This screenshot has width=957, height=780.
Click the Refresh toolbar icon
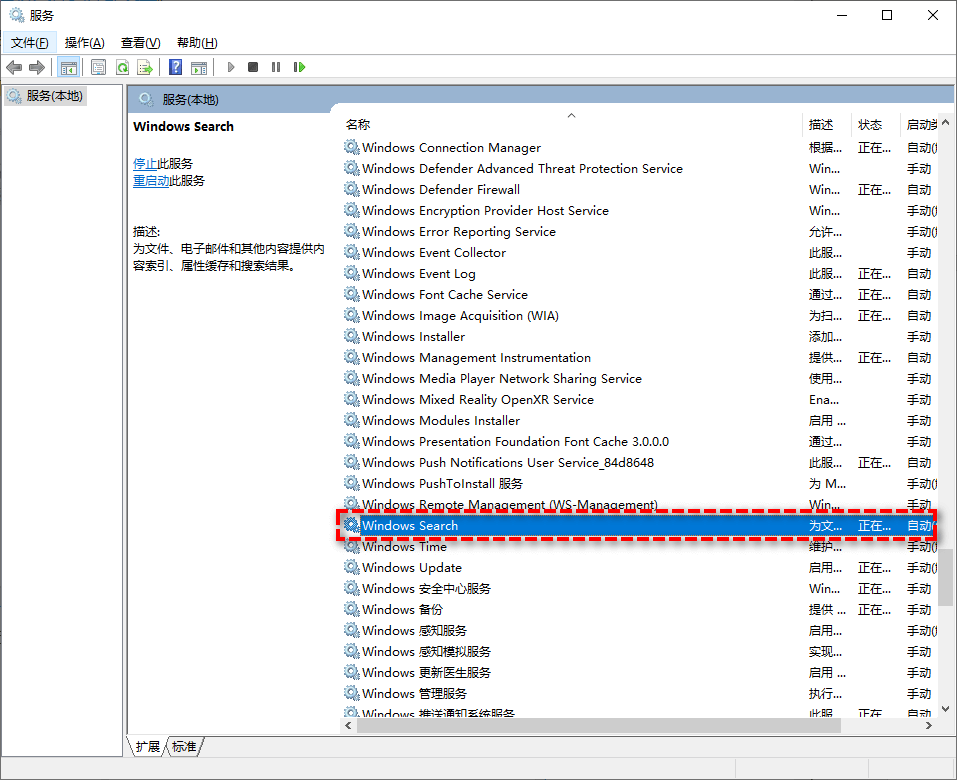tap(122, 67)
